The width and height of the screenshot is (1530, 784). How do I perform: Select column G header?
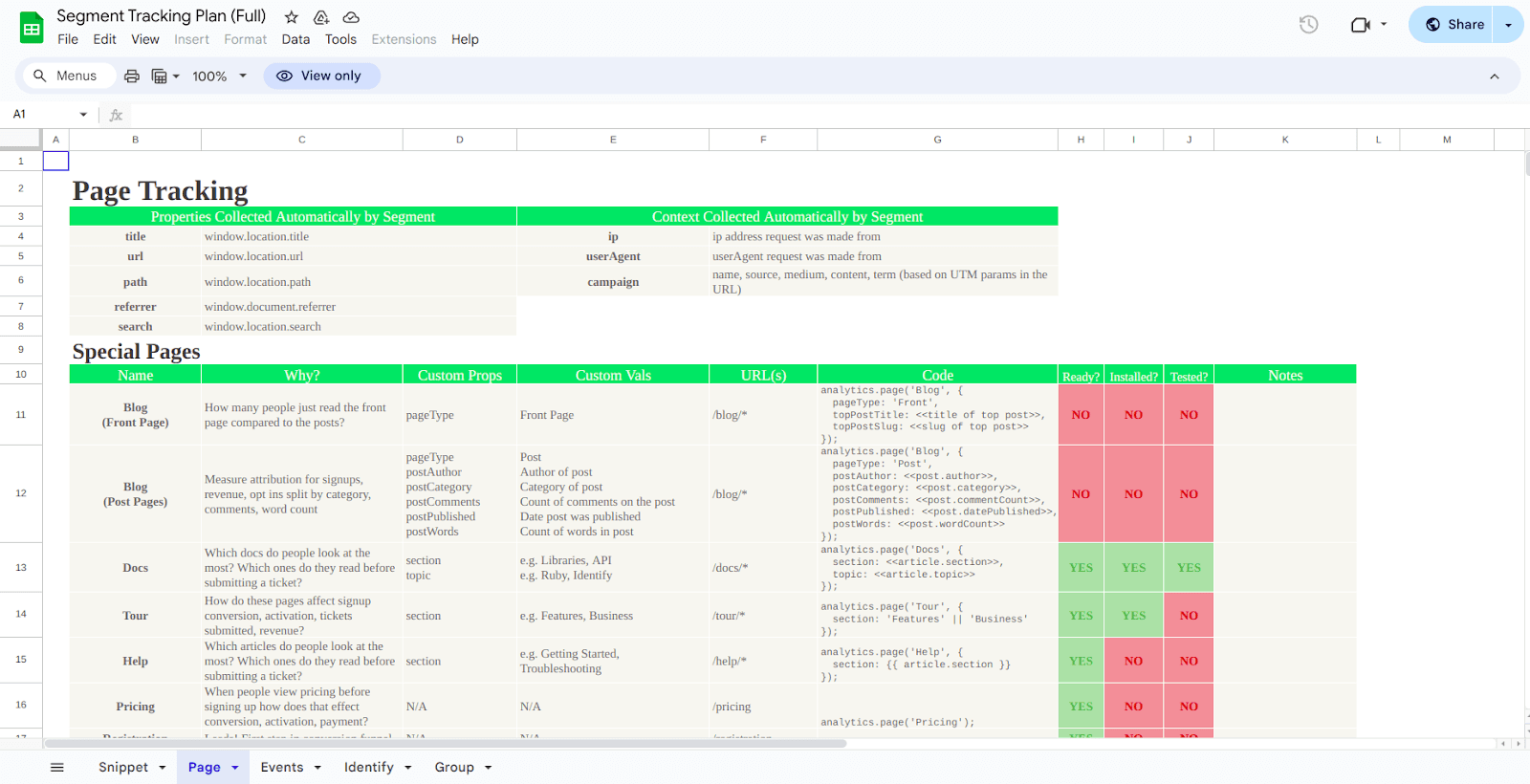pos(937,140)
